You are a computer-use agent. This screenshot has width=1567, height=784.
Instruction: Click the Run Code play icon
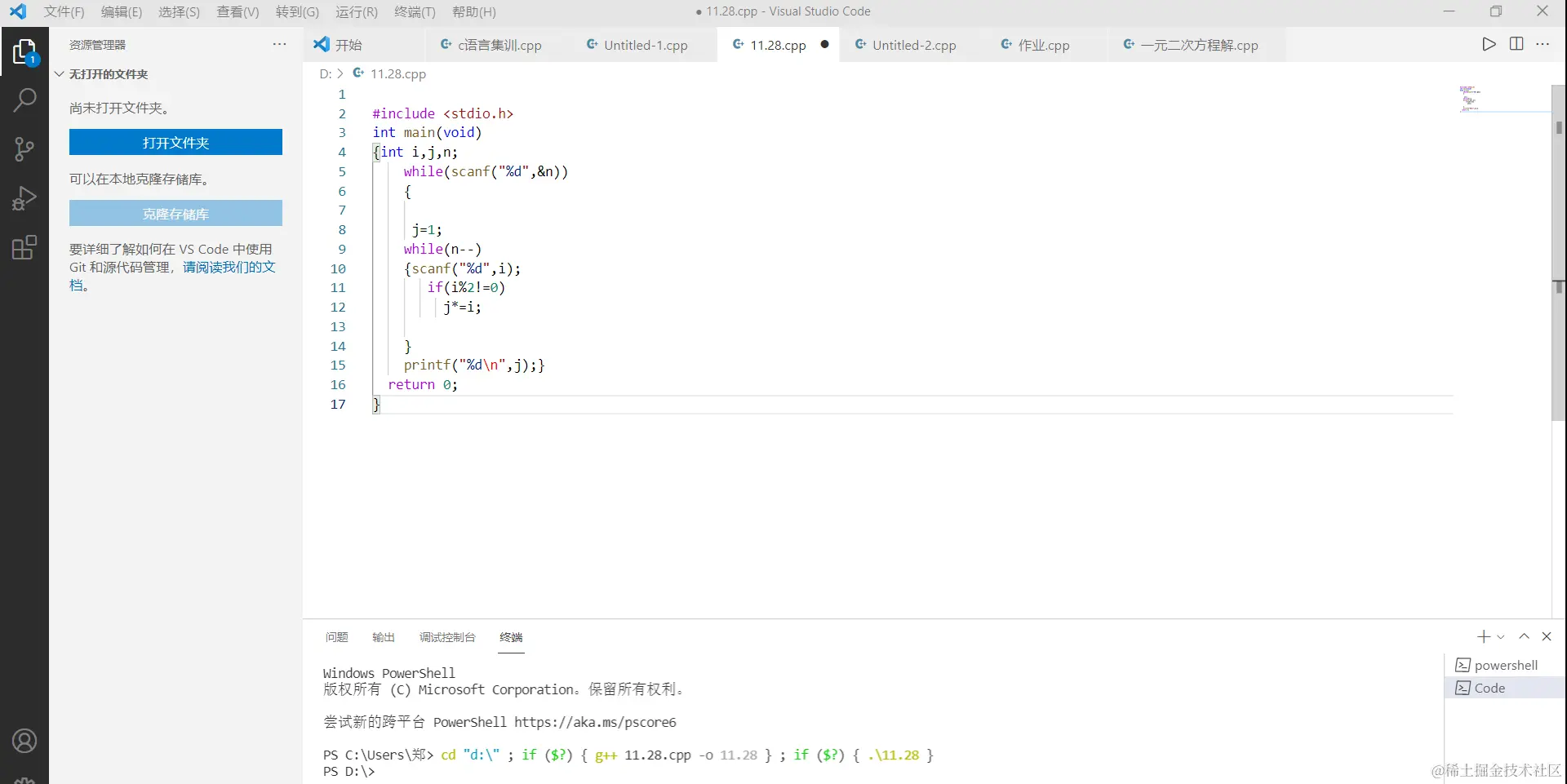(1489, 44)
